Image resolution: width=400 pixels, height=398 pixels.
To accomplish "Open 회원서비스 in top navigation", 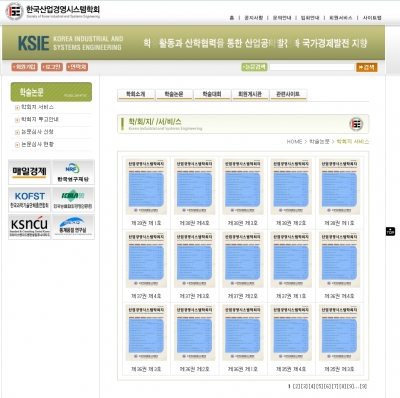I will [341, 18].
